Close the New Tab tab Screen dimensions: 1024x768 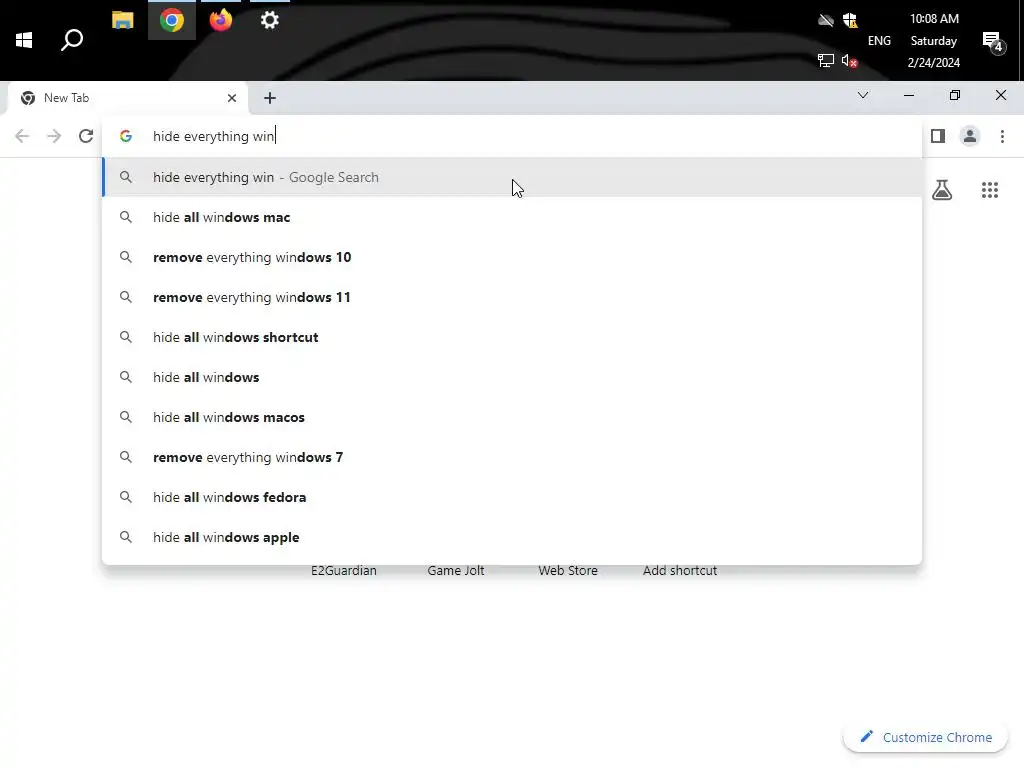[232, 98]
